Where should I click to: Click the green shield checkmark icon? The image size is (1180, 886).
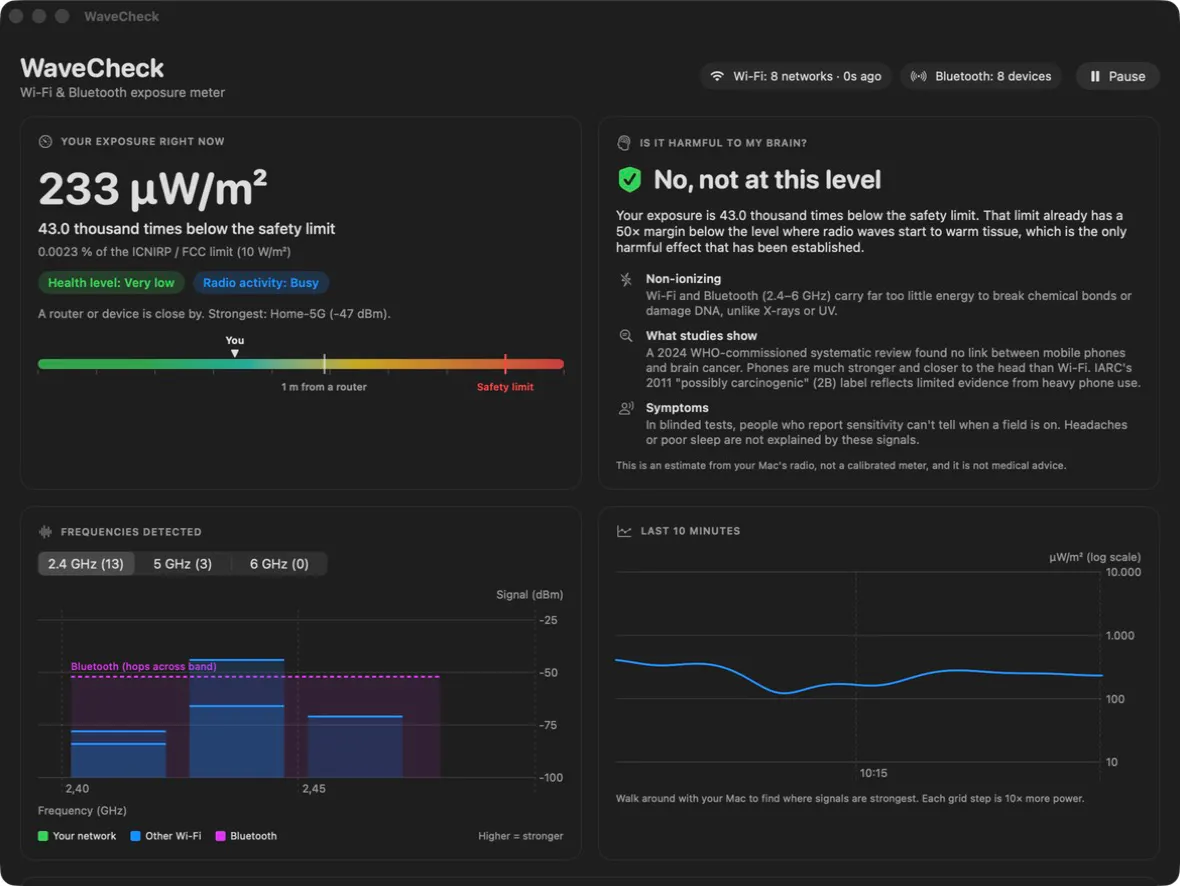[629, 179]
